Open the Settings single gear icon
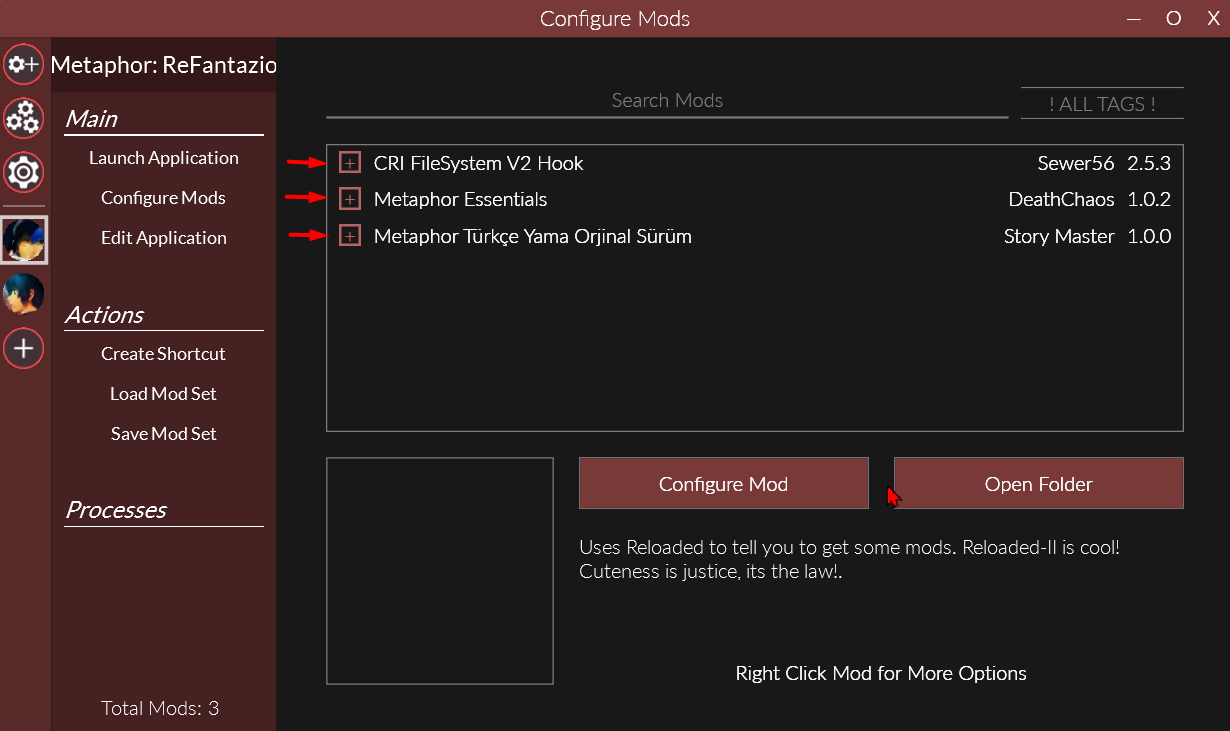This screenshot has height=731, width=1230. 24,172
